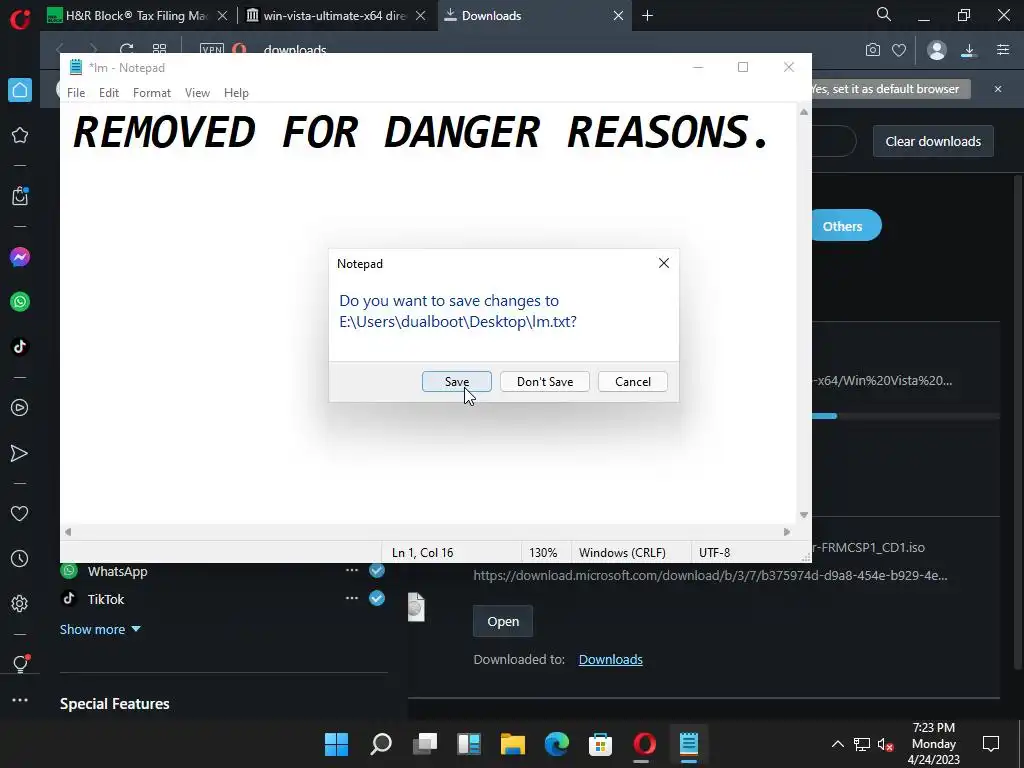Click the heart icon in Opera address bar
This screenshot has height=768, width=1024.
[x=899, y=50]
